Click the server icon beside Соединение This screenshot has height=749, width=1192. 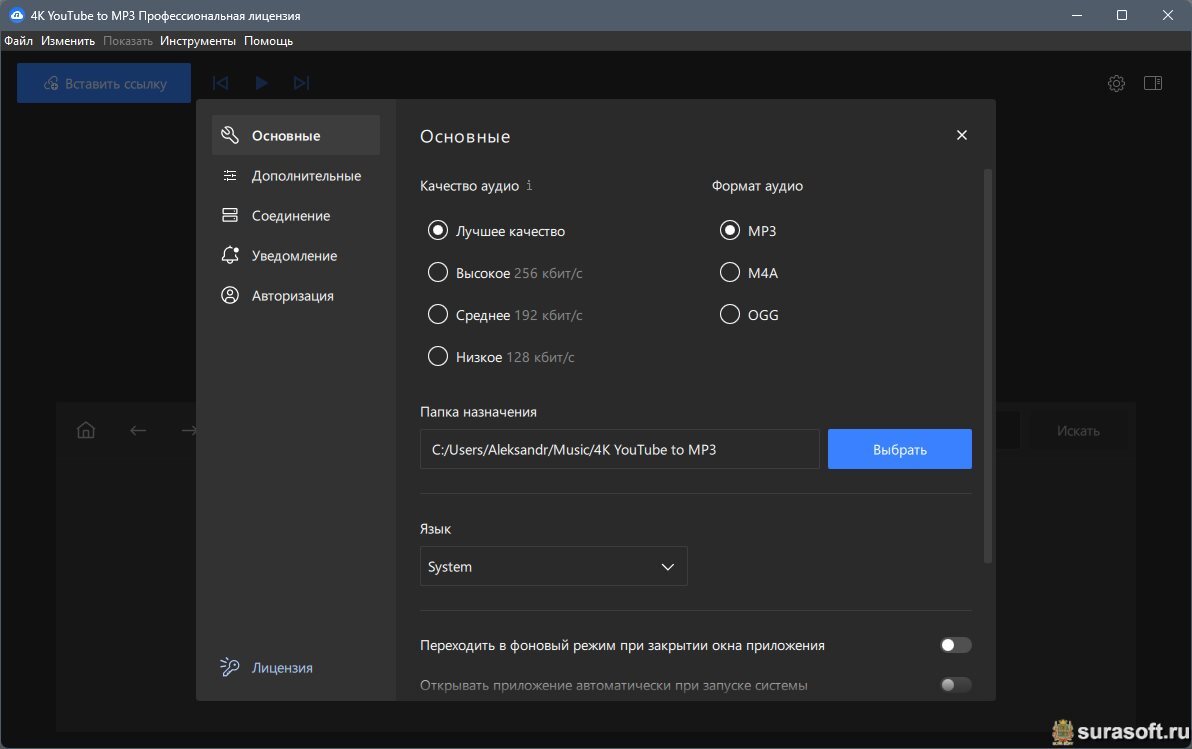(x=230, y=215)
